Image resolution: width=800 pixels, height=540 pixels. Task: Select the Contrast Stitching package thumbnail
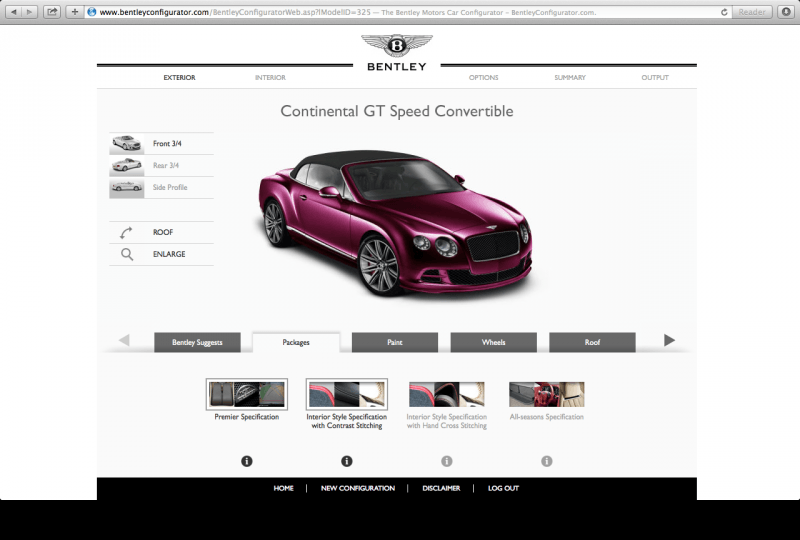347,394
